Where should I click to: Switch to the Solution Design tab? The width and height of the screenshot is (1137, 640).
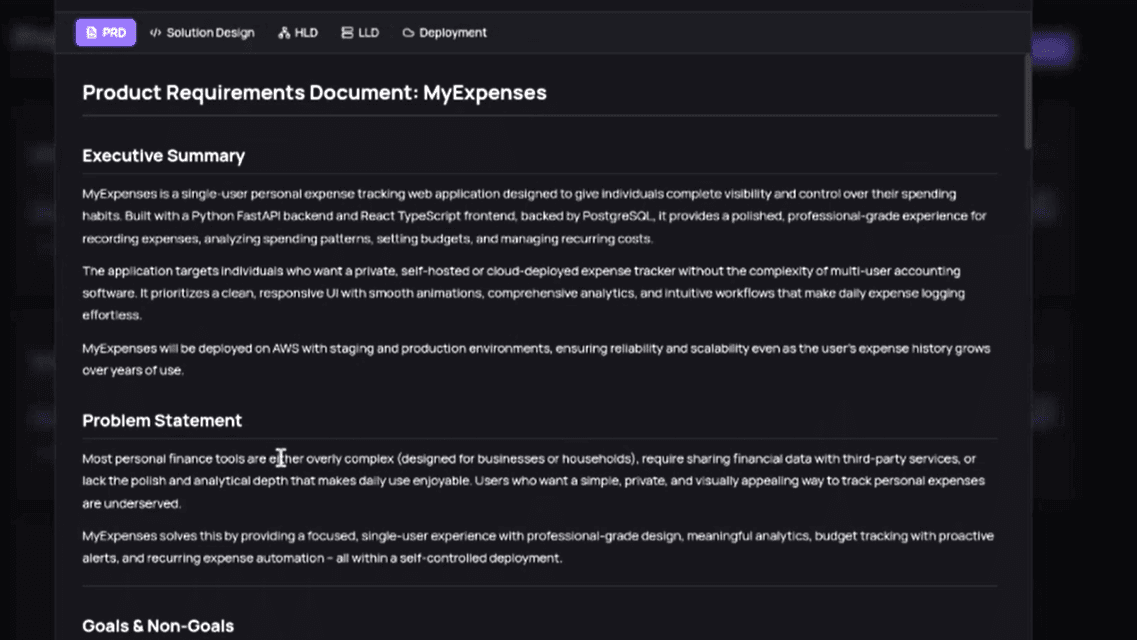[x=202, y=33]
